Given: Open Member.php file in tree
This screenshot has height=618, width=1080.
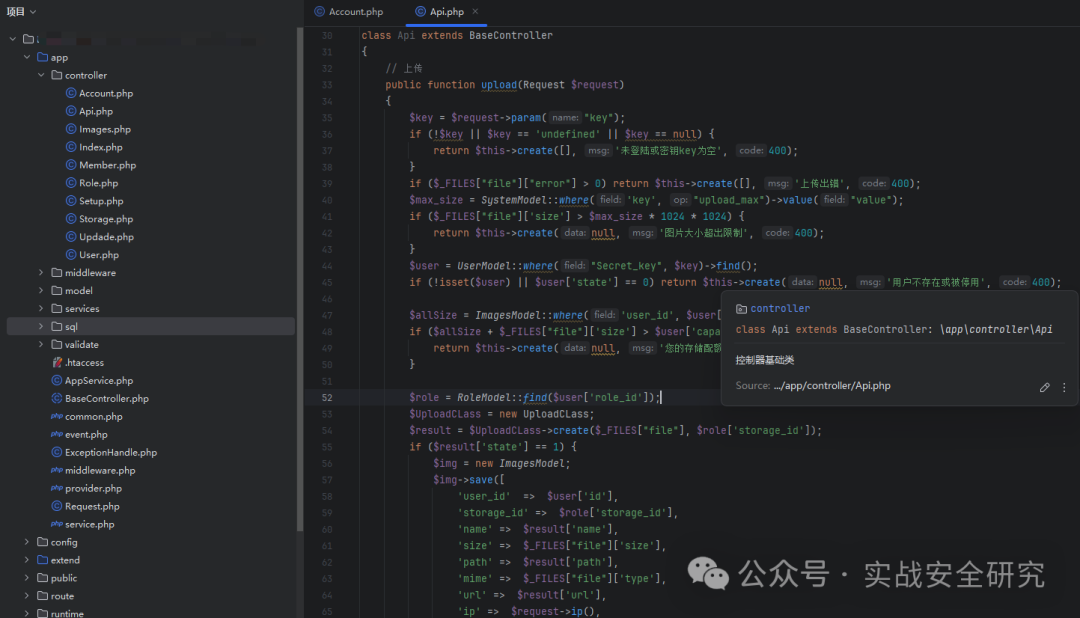Looking at the screenshot, I should click(x=107, y=165).
